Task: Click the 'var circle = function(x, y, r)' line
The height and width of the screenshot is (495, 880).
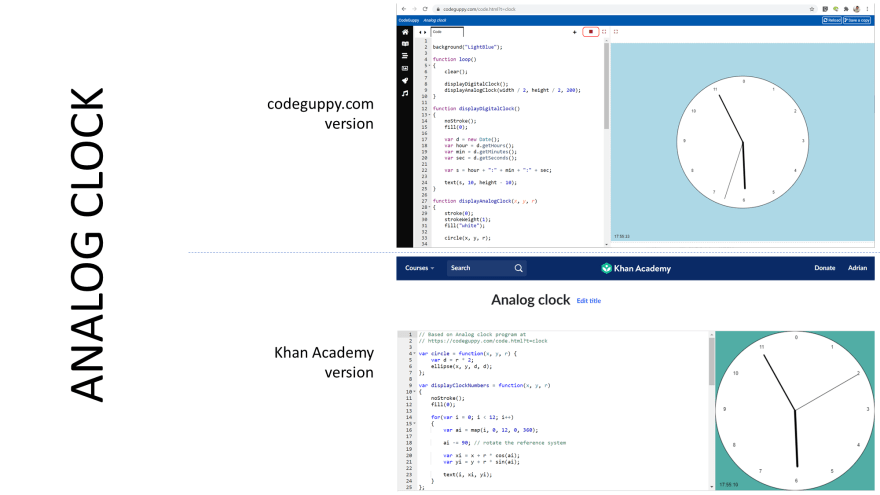Action: [468, 354]
